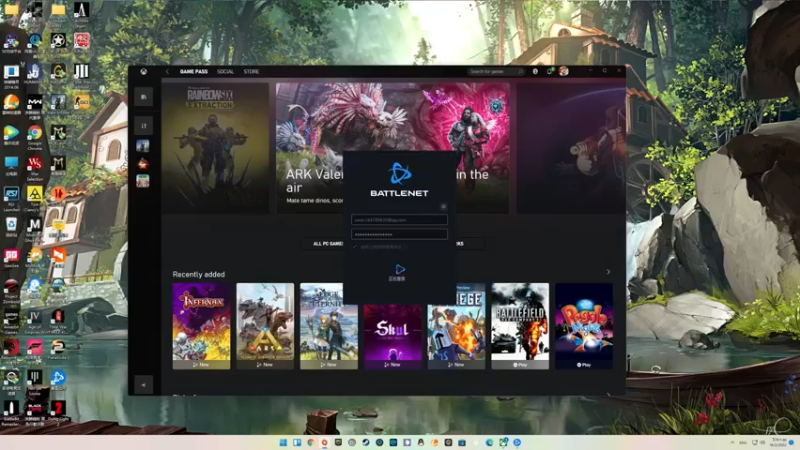Click the Xbox logo in the app header
This screenshot has height=450, width=800.
[144, 71]
